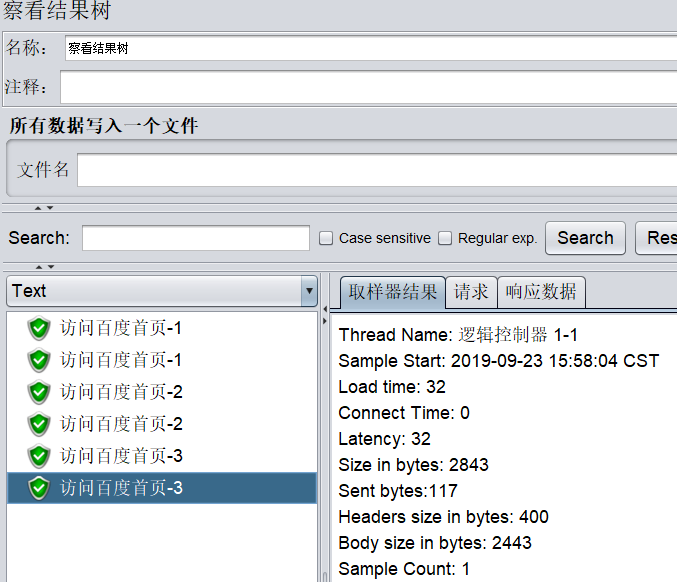Show the 响应数据 tab
This screenshot has width=677, height=582.
pos(541,292)
